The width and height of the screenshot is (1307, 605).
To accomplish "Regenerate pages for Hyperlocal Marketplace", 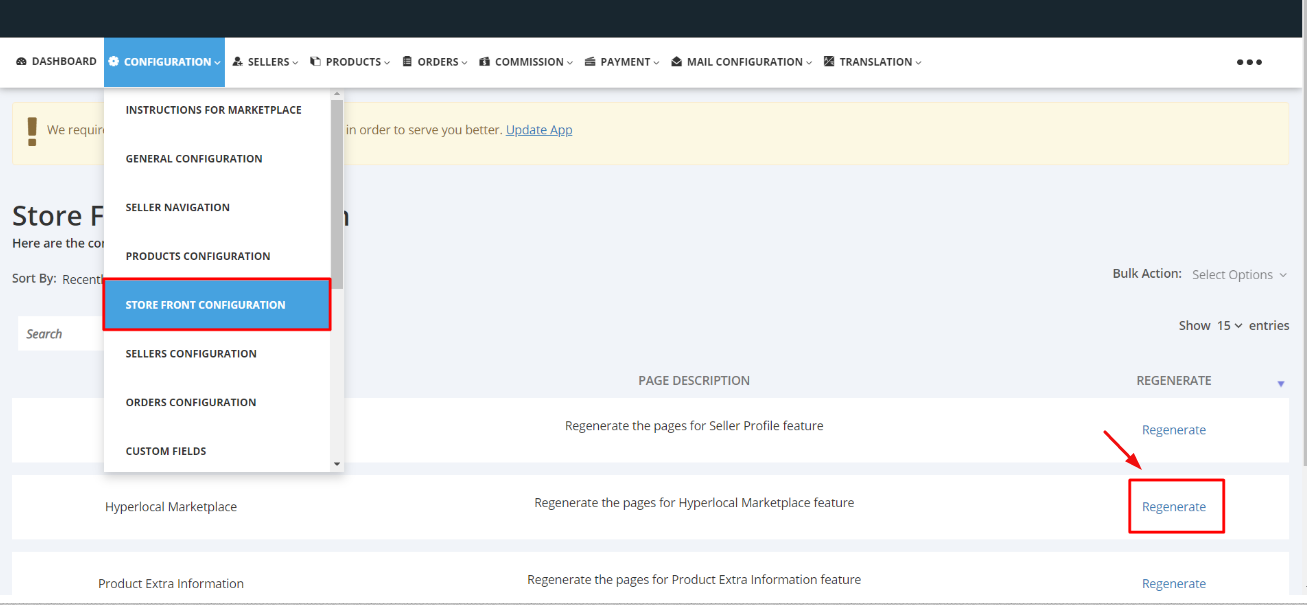I will (1174, 506).
